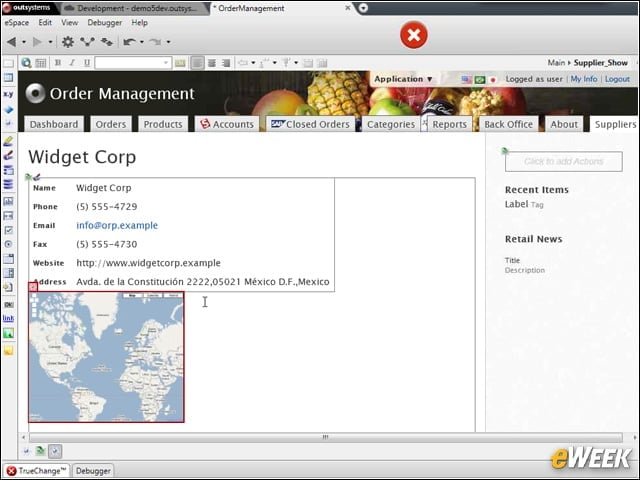Close the OrderManagement tab

[348, 8]
